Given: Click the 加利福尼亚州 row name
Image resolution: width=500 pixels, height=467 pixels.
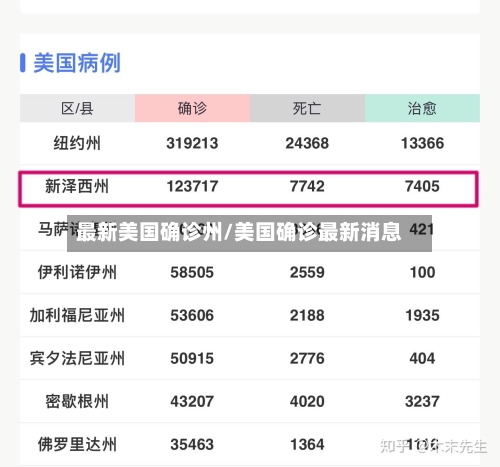Looking at the screenshot, I should pos(77,315).
